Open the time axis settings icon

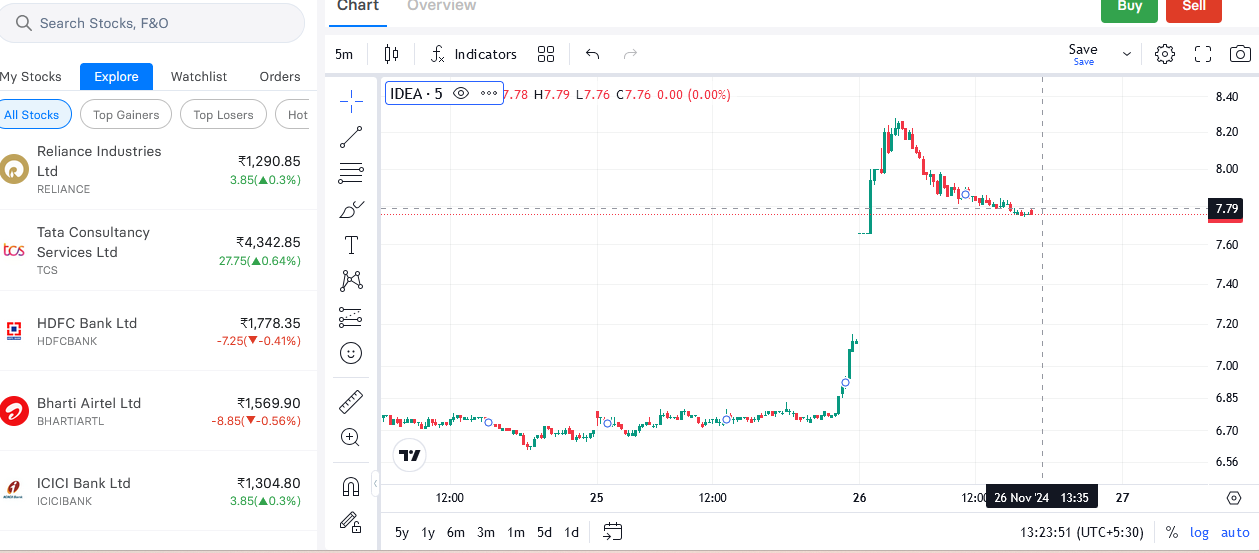pos(1234,497)
